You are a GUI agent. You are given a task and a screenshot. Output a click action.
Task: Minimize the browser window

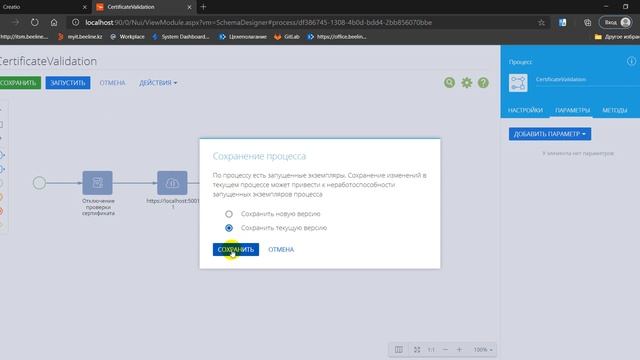click(606, 7)
